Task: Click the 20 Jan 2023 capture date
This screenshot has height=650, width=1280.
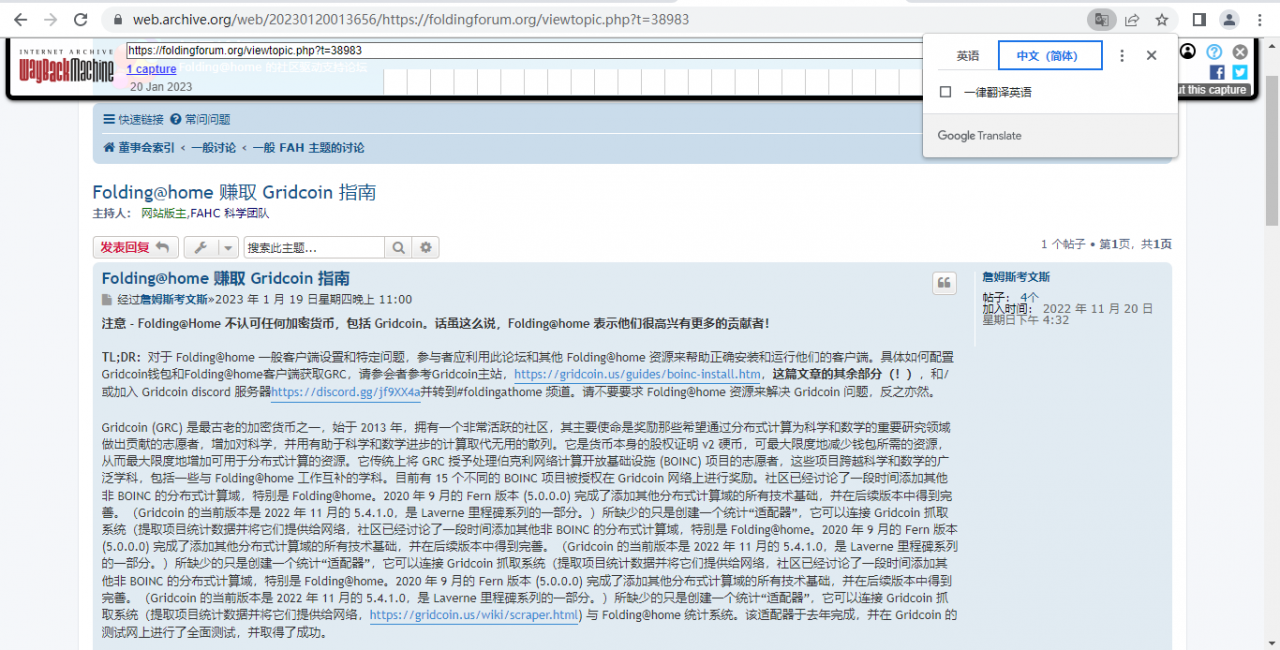Action: (160, 86)
